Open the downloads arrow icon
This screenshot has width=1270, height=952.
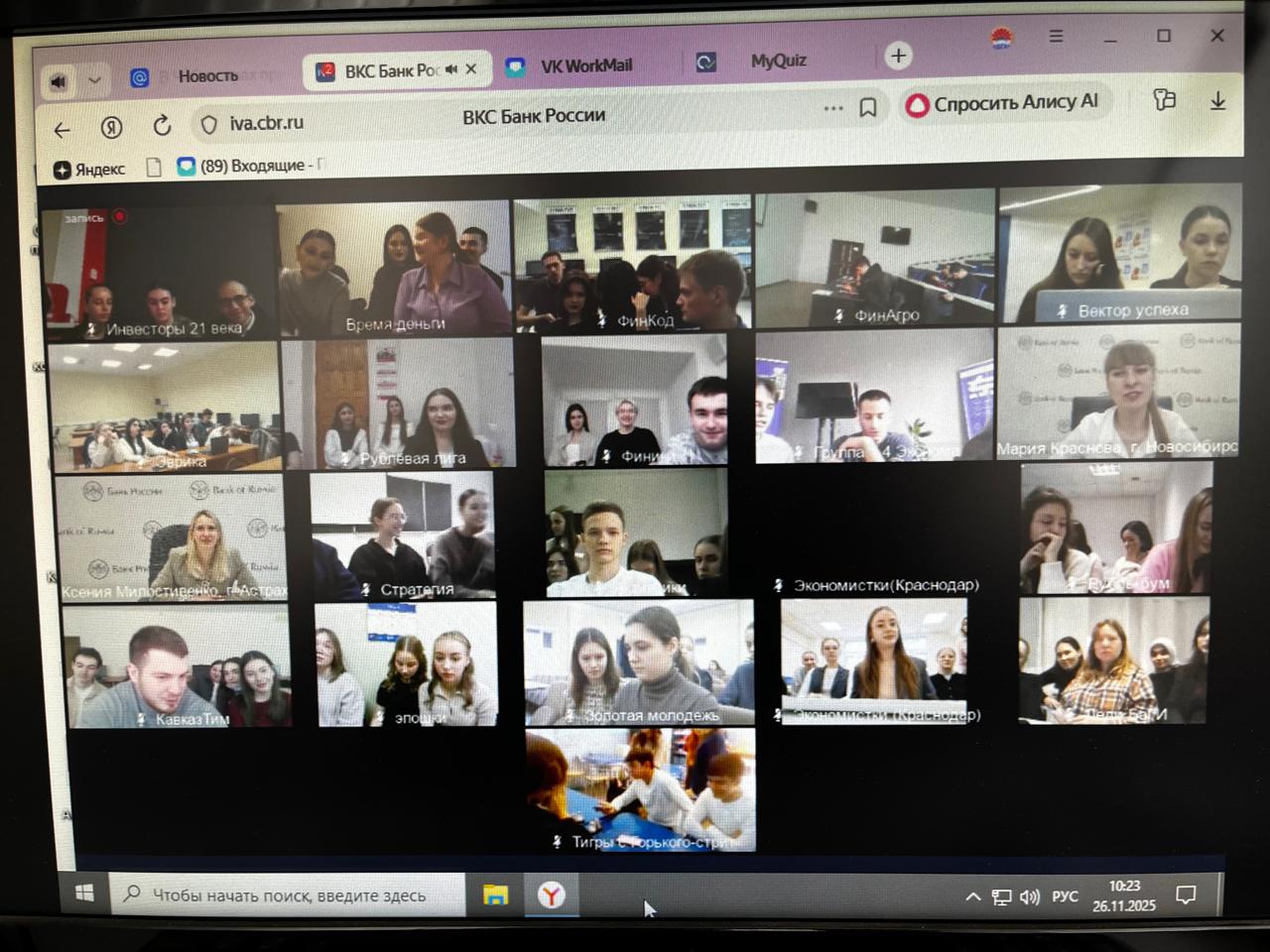pyautogui.click(x=1217, y=101)
